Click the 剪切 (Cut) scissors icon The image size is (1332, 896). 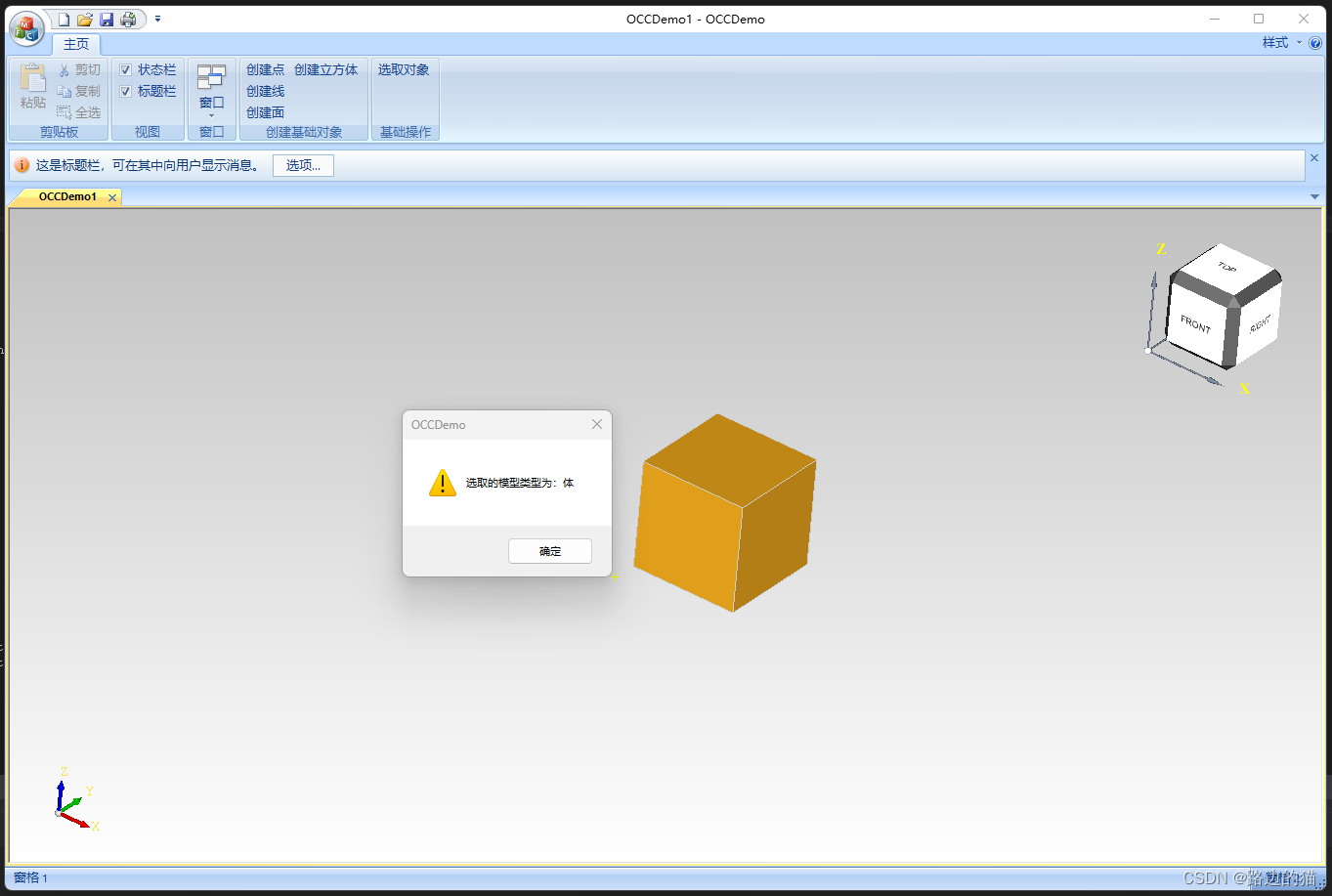(63, 69)
